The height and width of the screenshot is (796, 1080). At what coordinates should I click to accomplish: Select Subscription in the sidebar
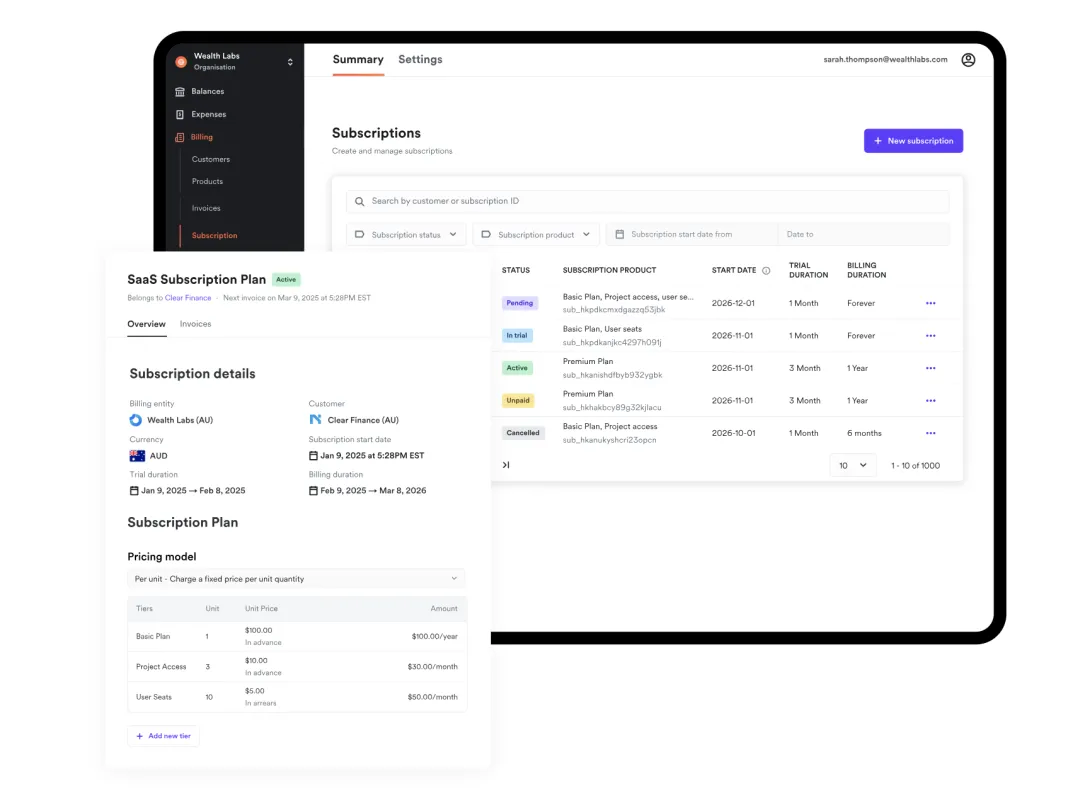pyautogui.click(x=214, y=235)
